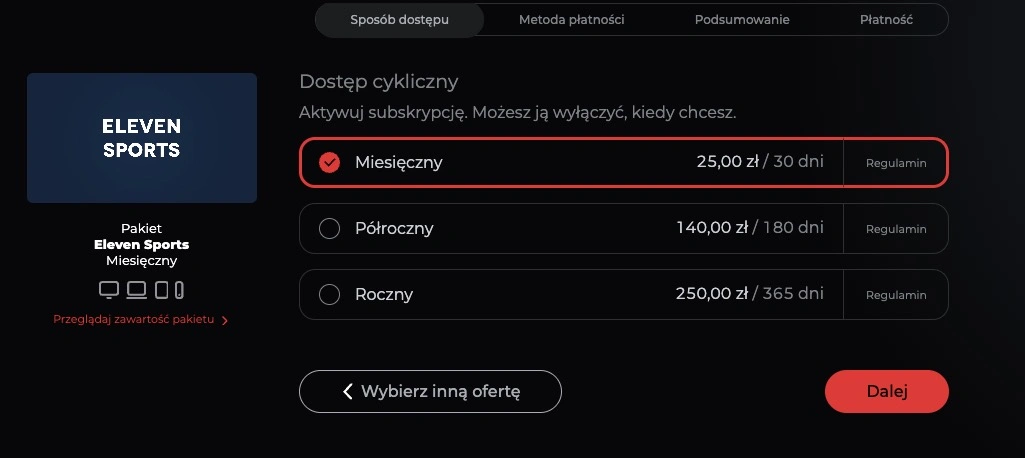Choose the Półroczny radio option
The width and height of the screenshot is (1025, 458).
point(330,229)
